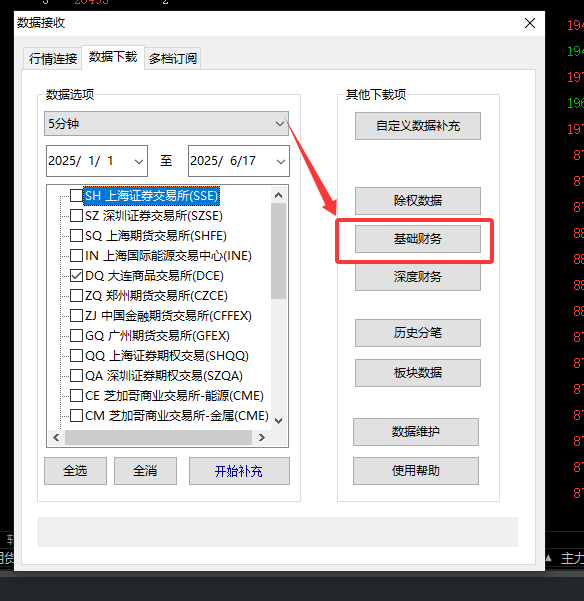
Task: Click the 全消 button
Action: point(145,471)
